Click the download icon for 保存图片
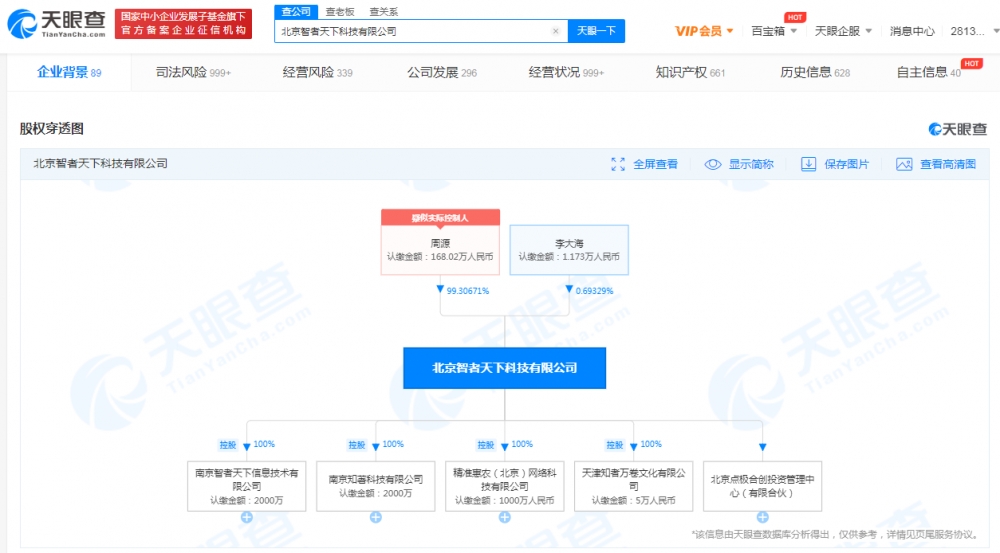 tap(808, 165)
